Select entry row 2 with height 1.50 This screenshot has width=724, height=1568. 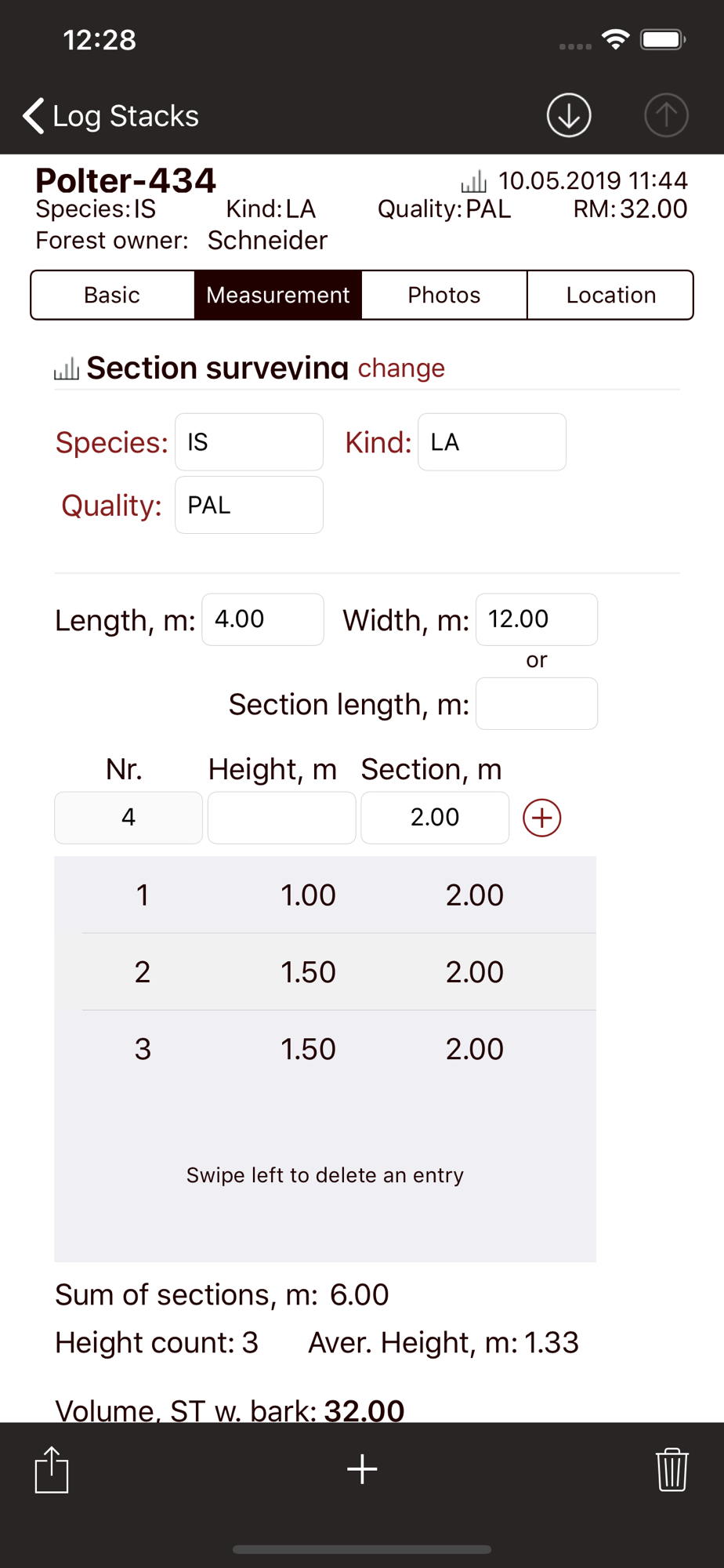[x=325, y=972]
